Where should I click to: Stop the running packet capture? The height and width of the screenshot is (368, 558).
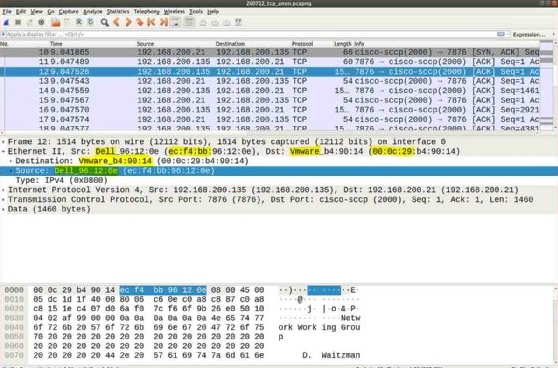[x=18, y=22]
